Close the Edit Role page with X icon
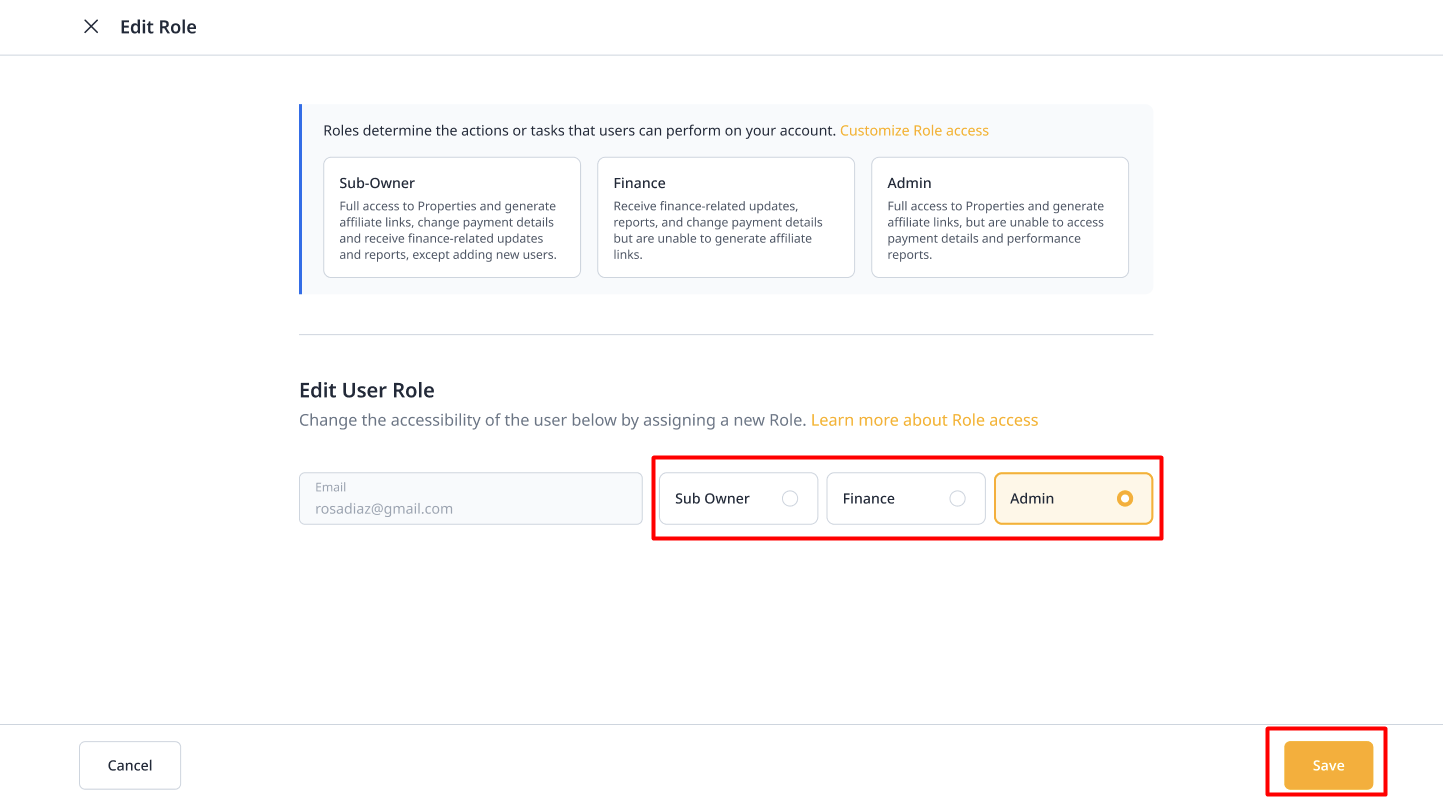Image resolution: width=1443 pixels, height=801 pixels. [x=91, y=27]
